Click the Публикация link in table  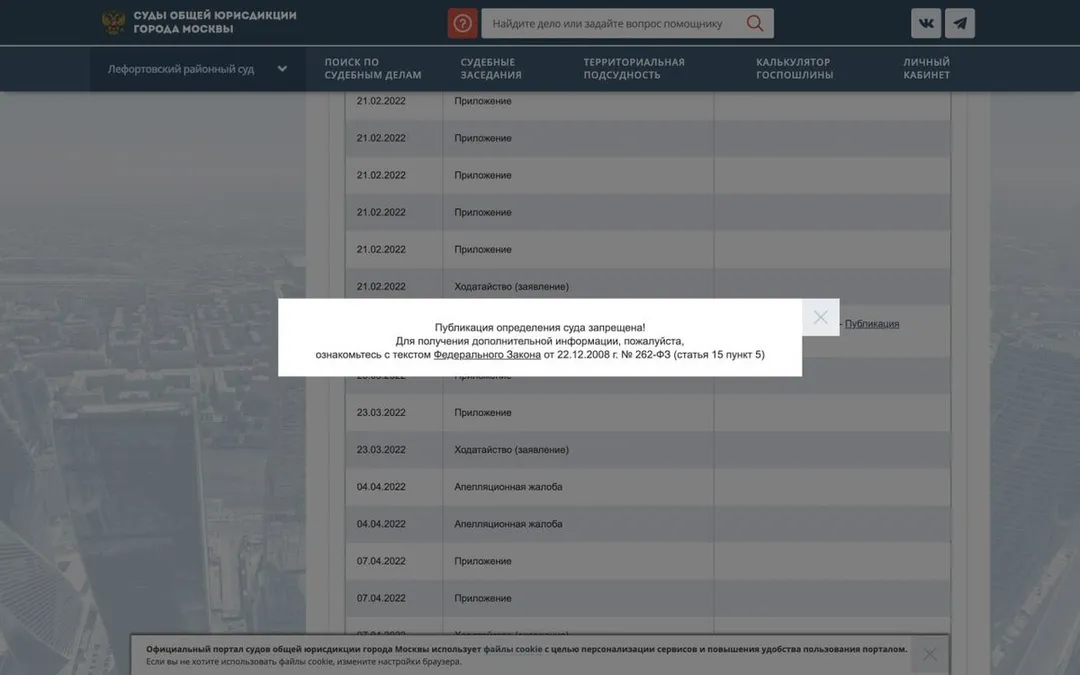[872, 324]
